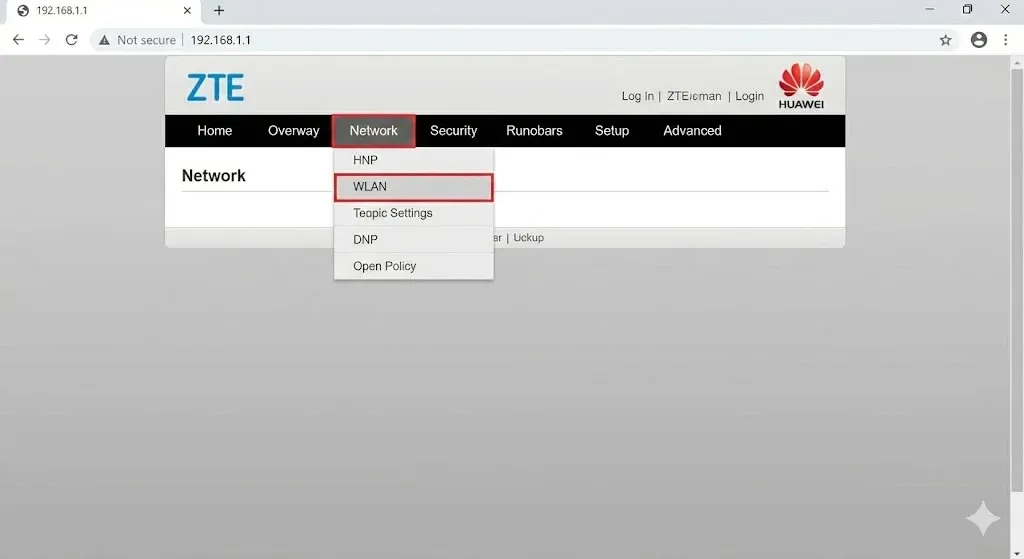Viewport: 1024px width, 559px height.
Task: Choose Open Policy in the dropdown
Action: [x=413, y=266]
